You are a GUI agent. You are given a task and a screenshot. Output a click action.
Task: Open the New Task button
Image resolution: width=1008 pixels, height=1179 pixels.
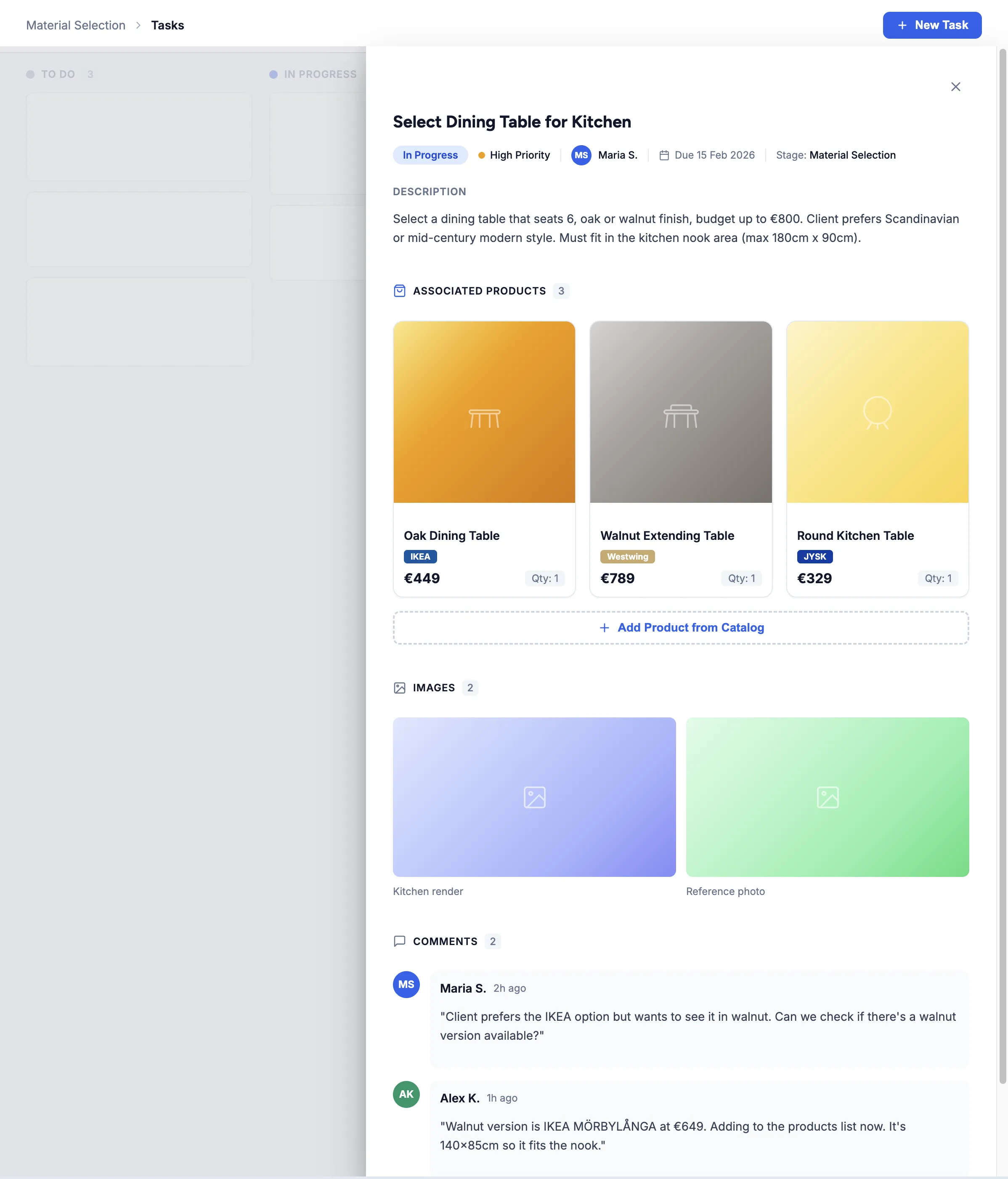pyautogui.click(x=932, y=25)
